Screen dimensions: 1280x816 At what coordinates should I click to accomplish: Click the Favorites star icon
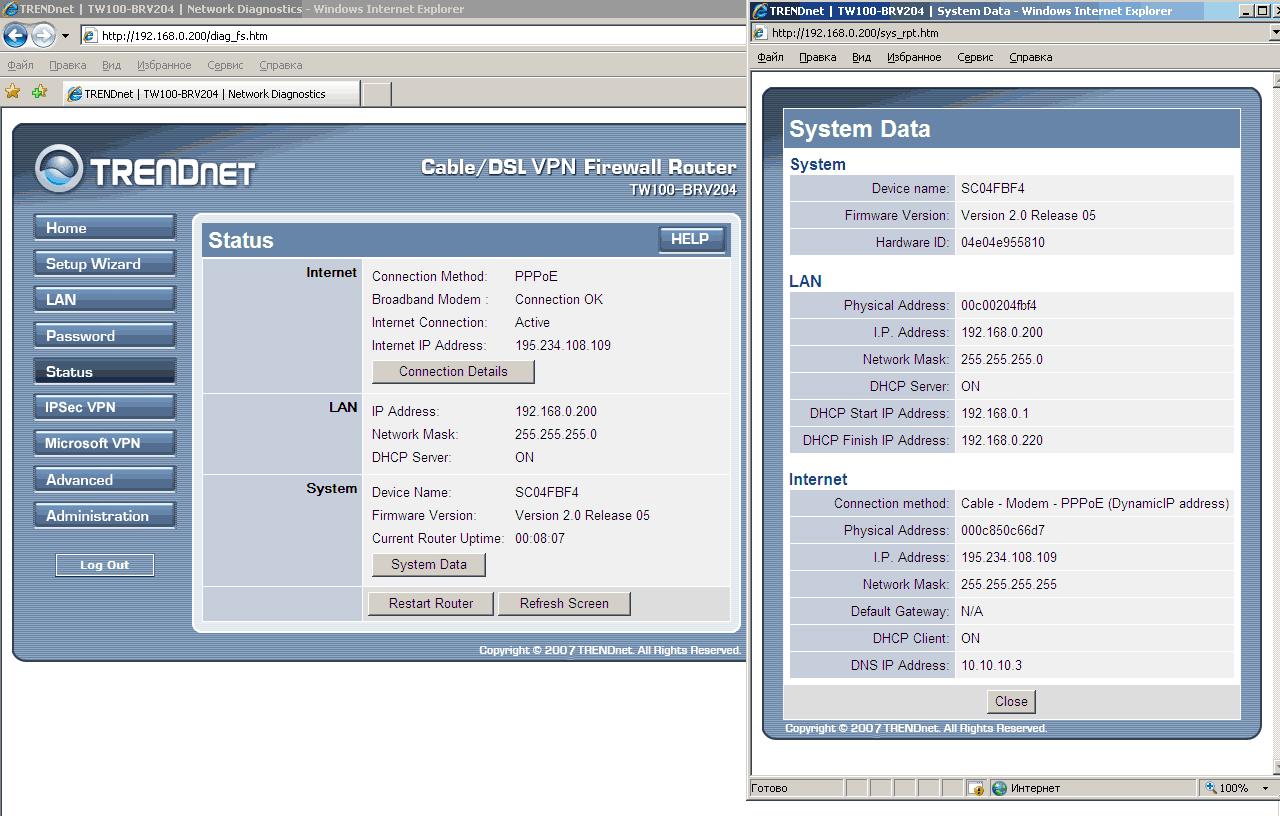pos(13,92)
